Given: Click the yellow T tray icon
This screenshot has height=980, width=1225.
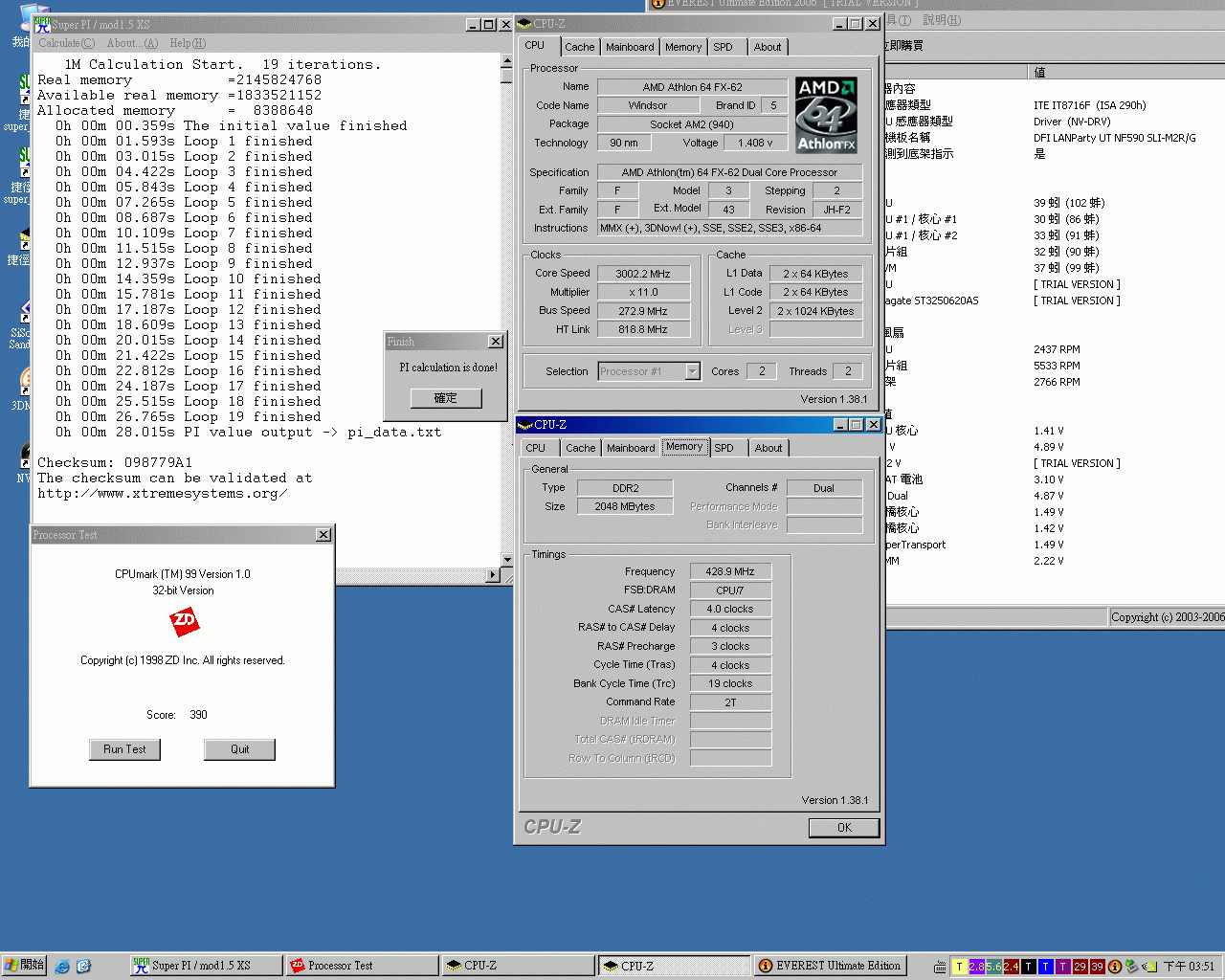Looking at the screenshot, I should pos(960,967).
